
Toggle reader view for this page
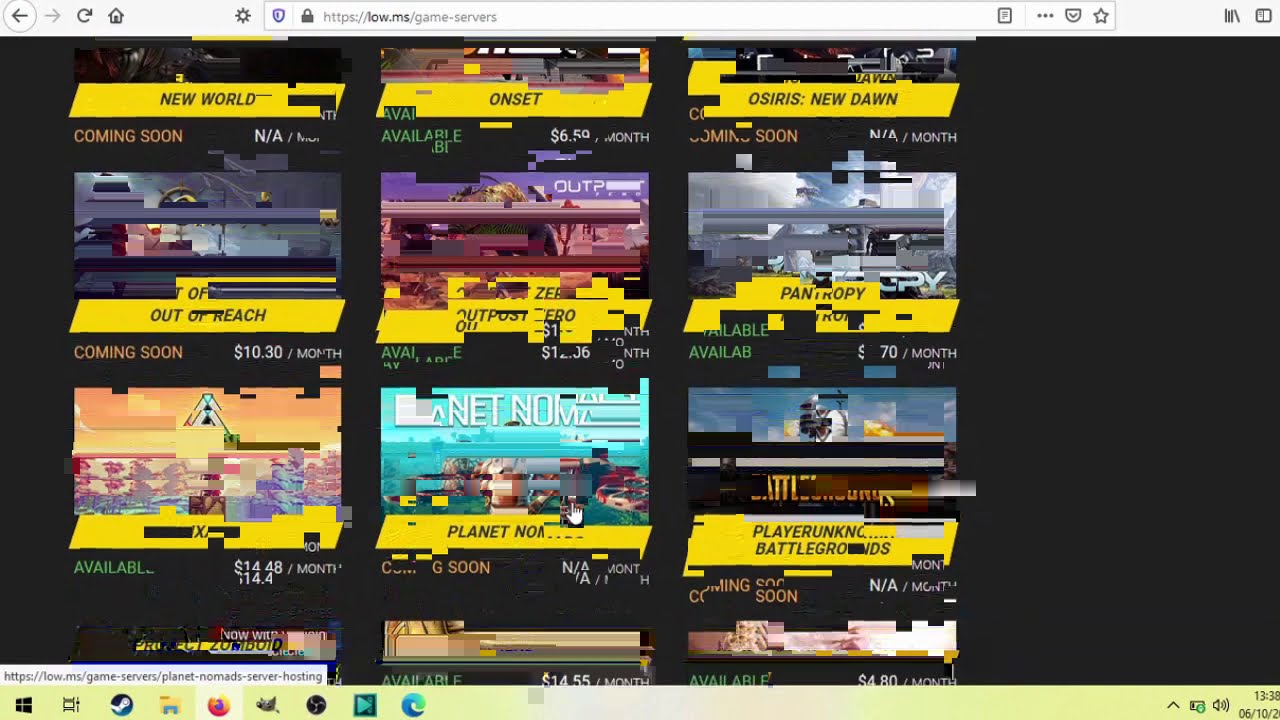coord(1005,16)
